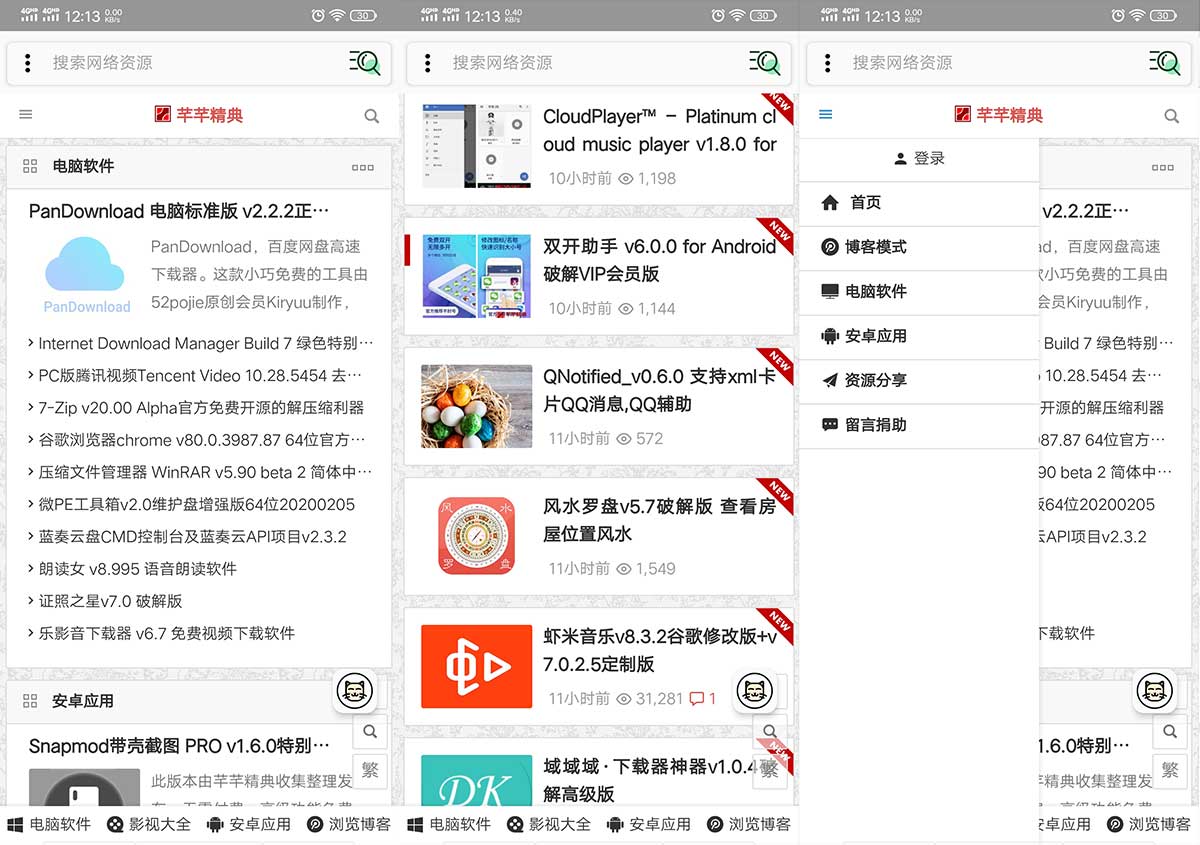
Task: Tap 安卓应用 in middle screen bottom bar
Action: pyautogui.click(x=649, y=825)
